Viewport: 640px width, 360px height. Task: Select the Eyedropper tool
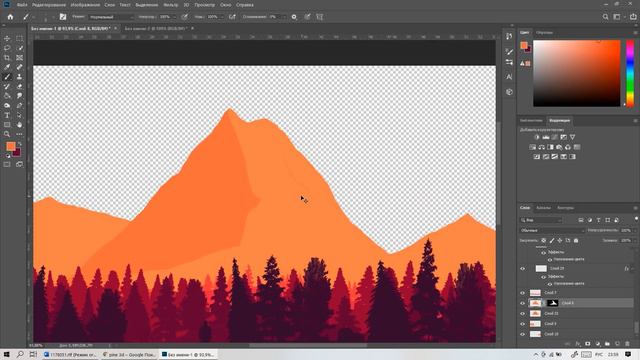tap(7, 67)
